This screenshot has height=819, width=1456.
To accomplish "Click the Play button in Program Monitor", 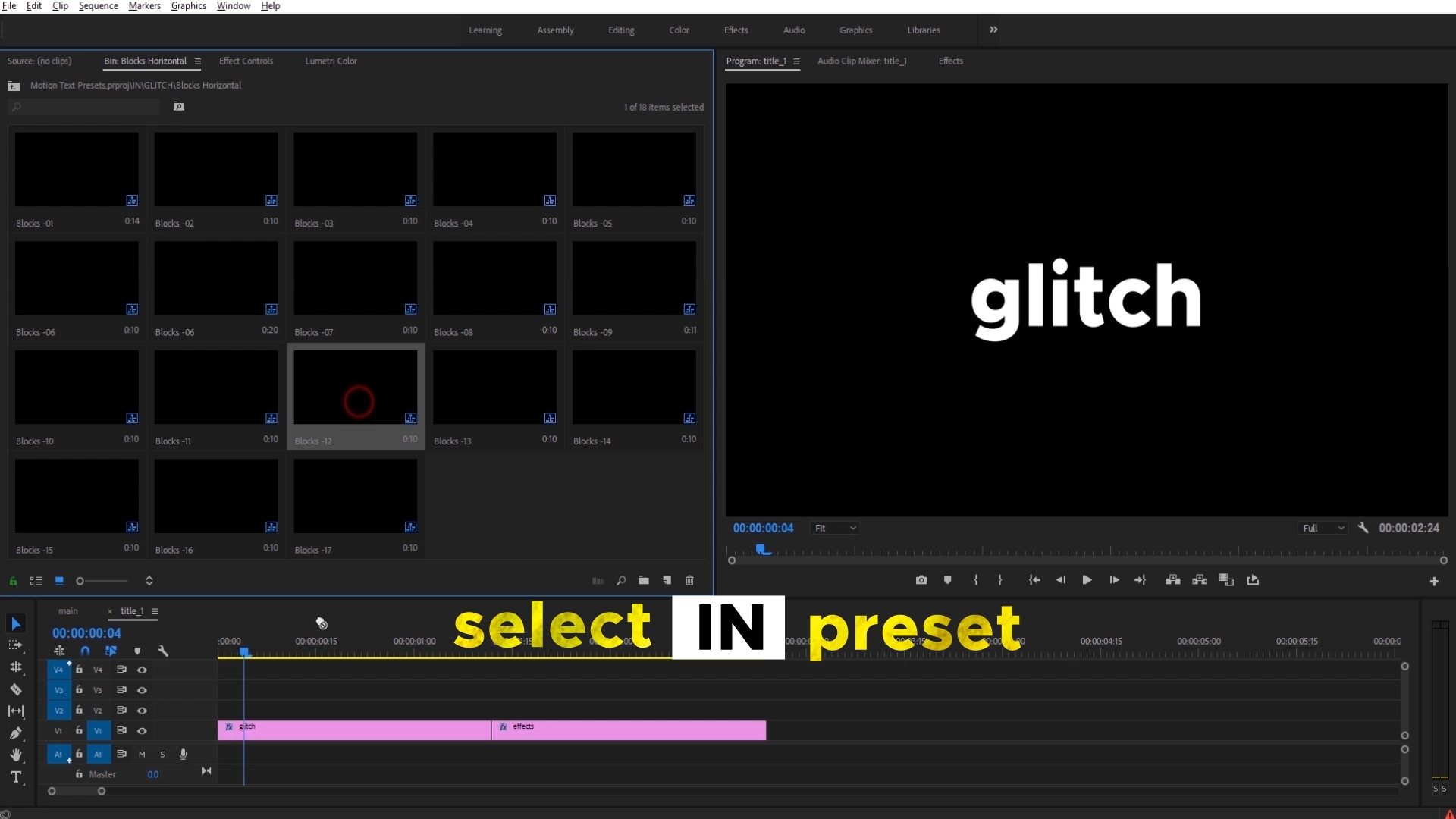I will [x=1087, y=580].
